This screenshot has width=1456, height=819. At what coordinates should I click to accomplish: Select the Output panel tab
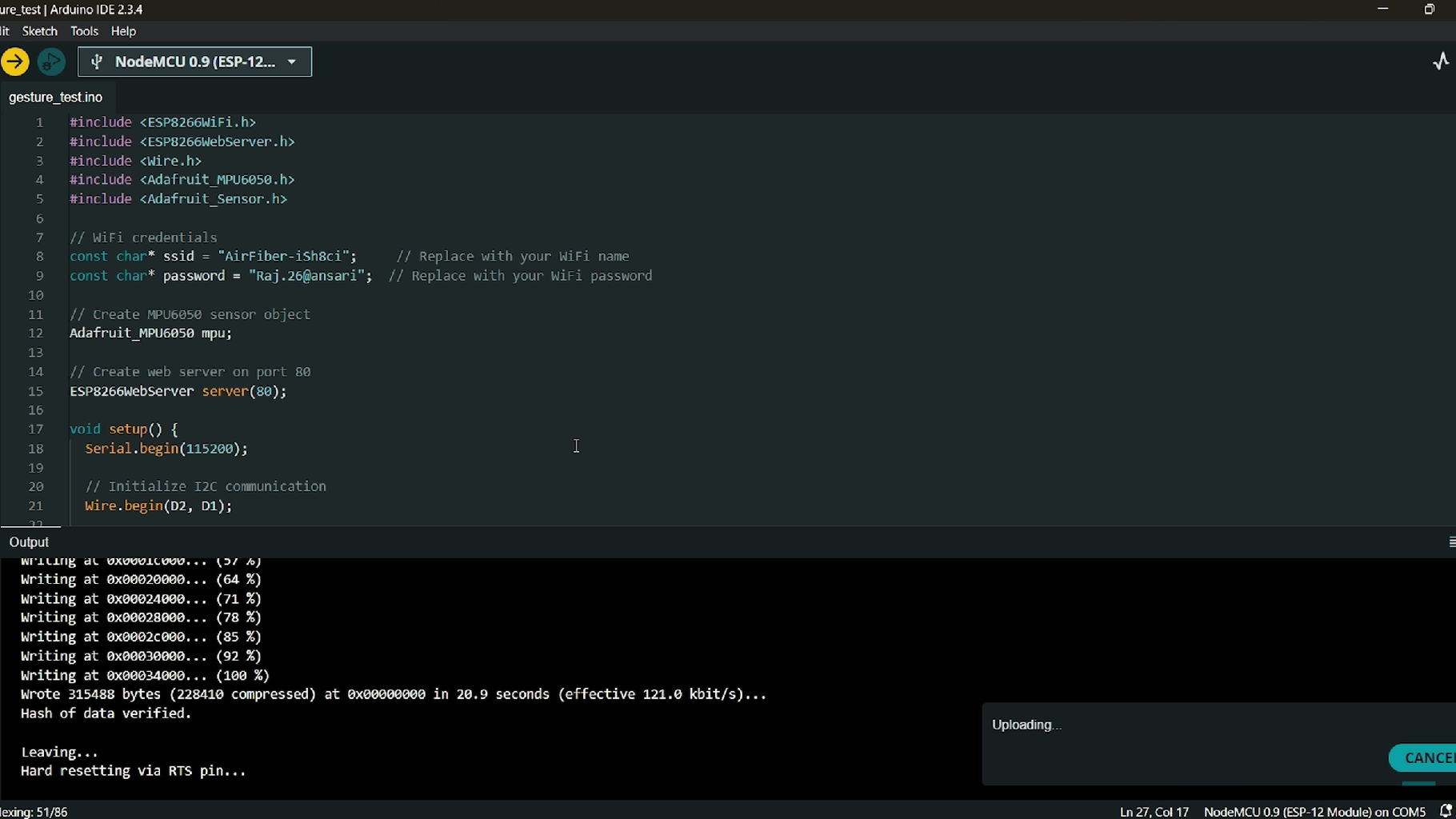click(29, 542)
